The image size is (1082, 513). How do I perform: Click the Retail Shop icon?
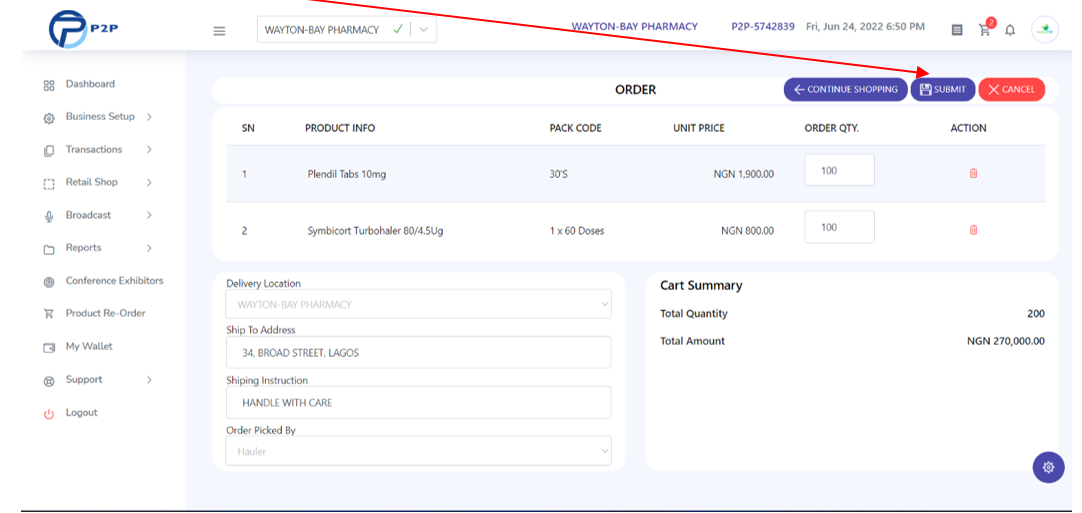48,184
